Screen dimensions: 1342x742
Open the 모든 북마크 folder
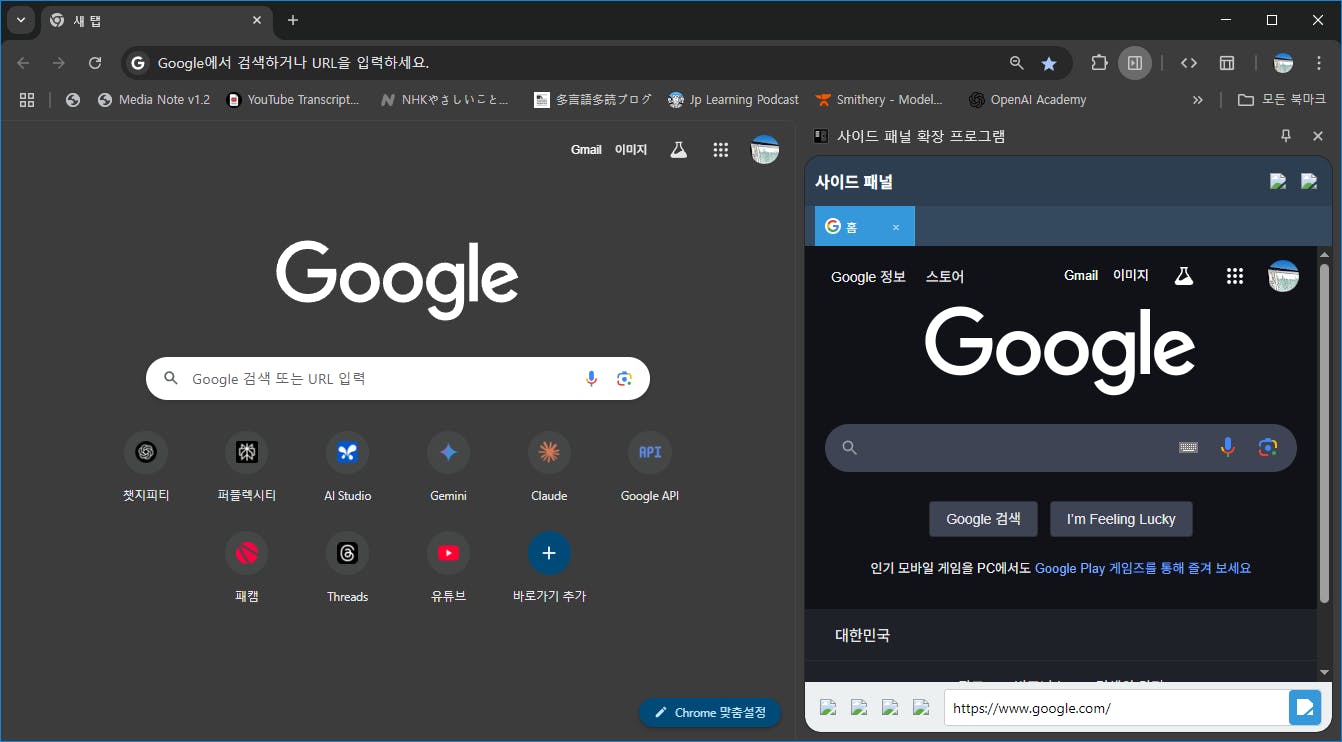coord(1282,100)
